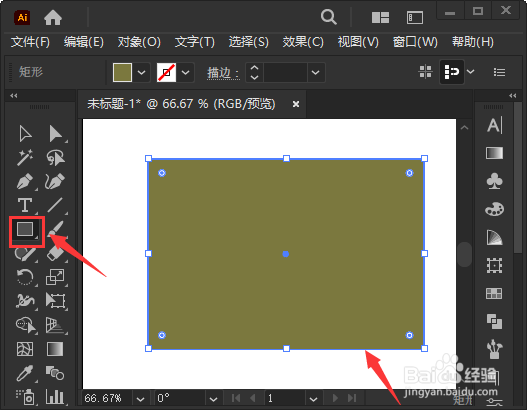This screenshot has height=410, width=527.
Task: Open the 对象(O) menu
Action: pyautogui.click(x=139, y=42)
